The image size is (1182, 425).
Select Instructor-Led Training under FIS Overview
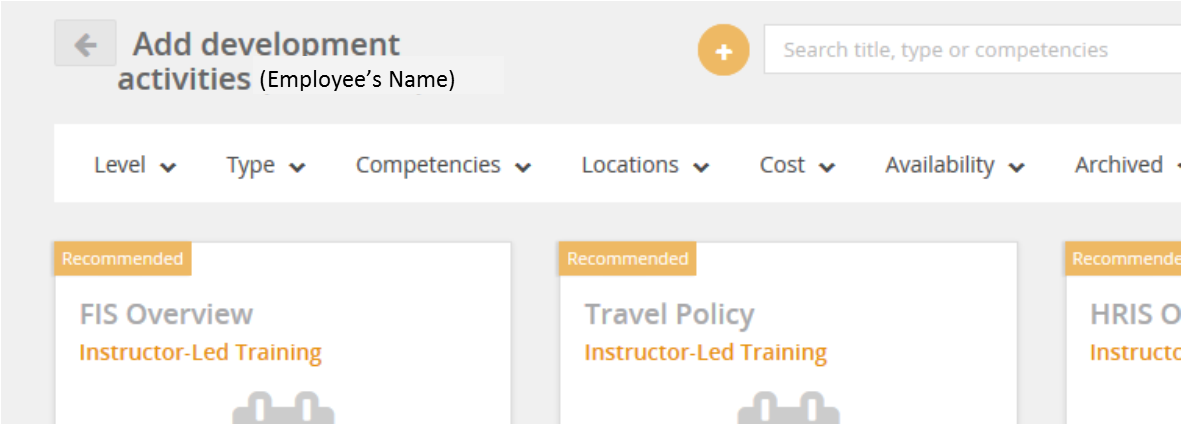pyautogui.click(x=201, y=352)
